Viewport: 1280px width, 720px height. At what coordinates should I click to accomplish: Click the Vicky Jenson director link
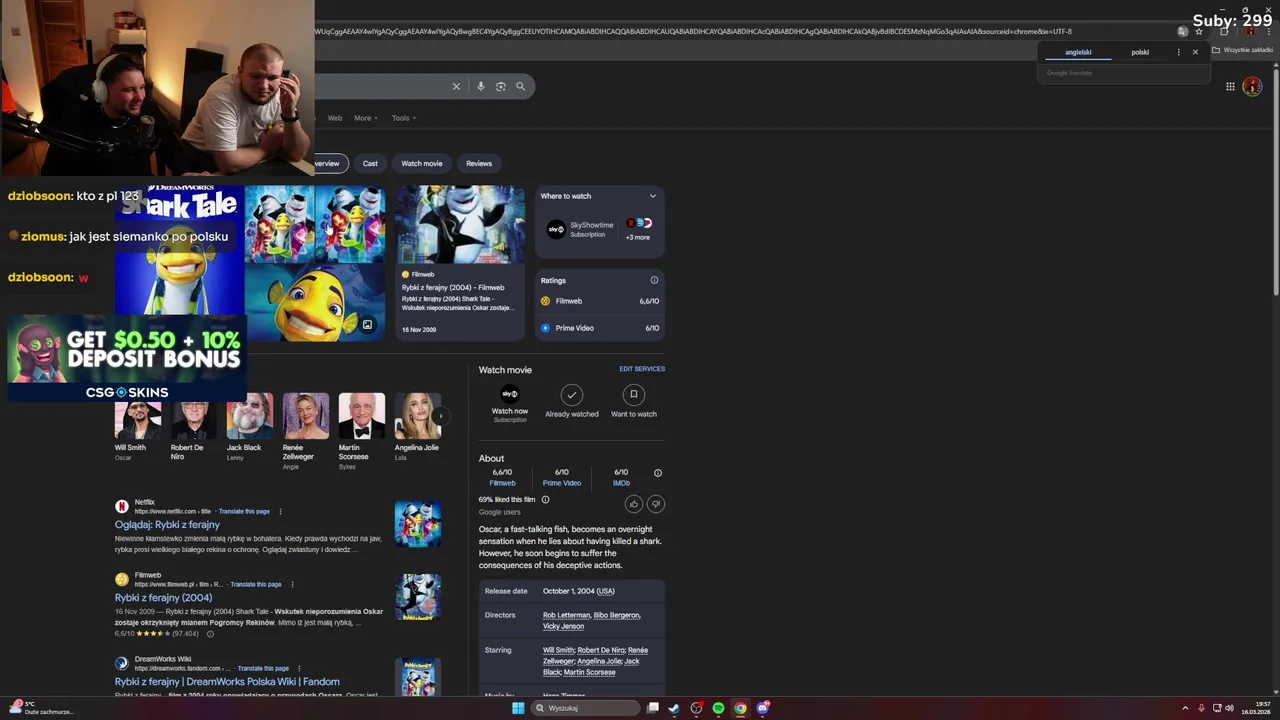click(x=563, y=626)
